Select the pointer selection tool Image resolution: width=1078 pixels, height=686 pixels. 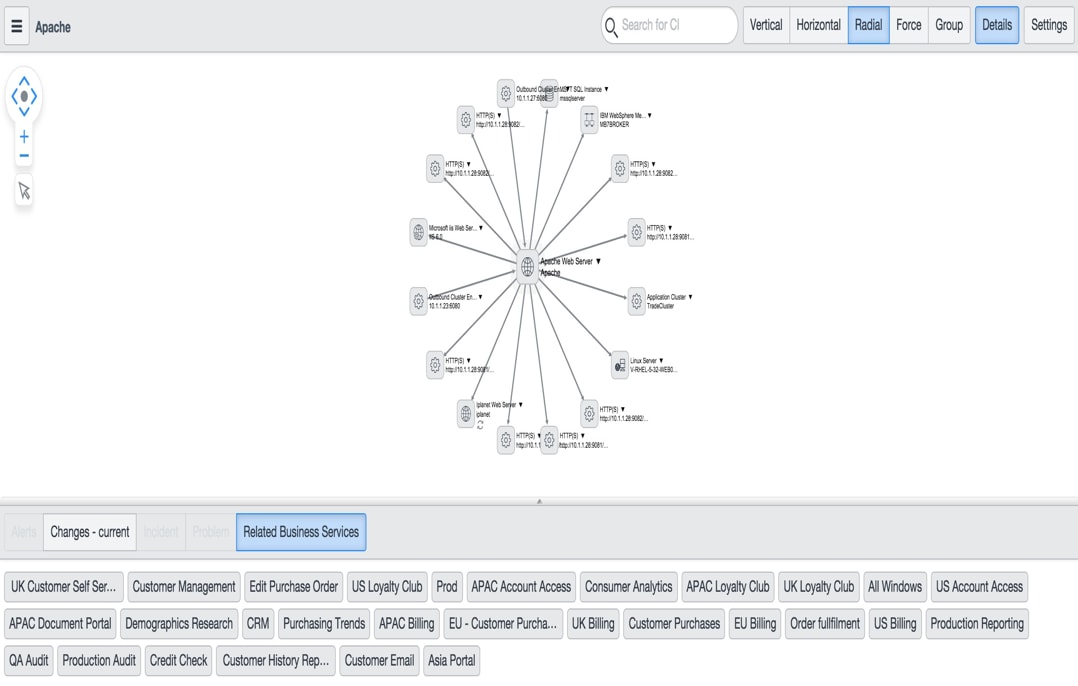(24, 190)
